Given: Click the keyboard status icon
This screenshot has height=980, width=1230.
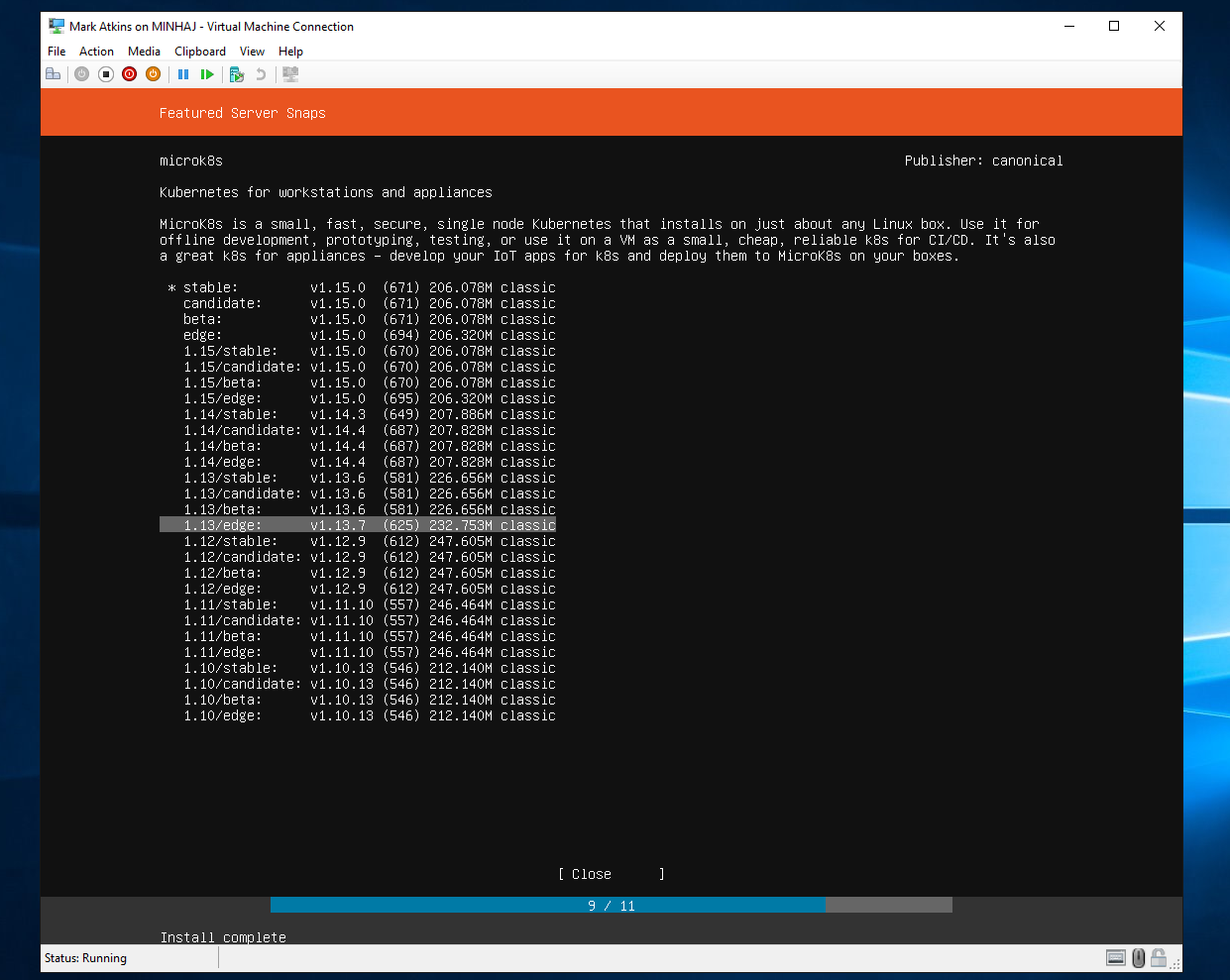Looking at the screenshot, I should point(1115,957).
